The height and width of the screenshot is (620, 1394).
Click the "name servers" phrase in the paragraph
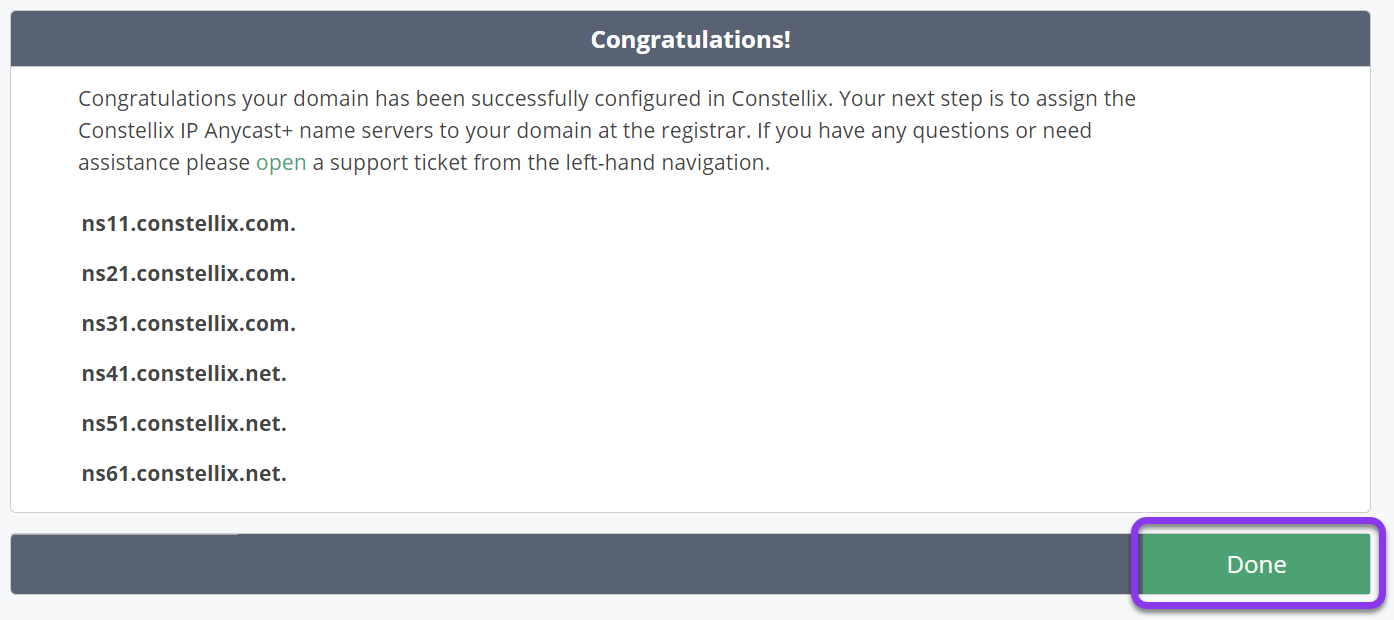[x=368, y=130]
